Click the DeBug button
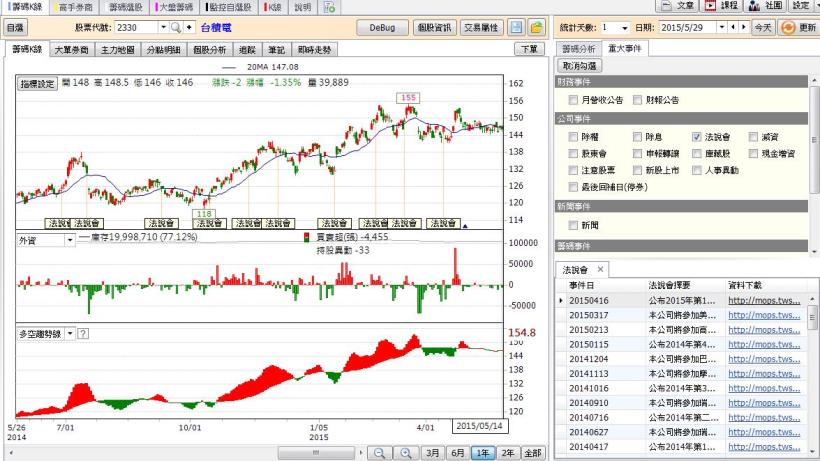This screenshot has width=820, height=461. coord(382,28)
